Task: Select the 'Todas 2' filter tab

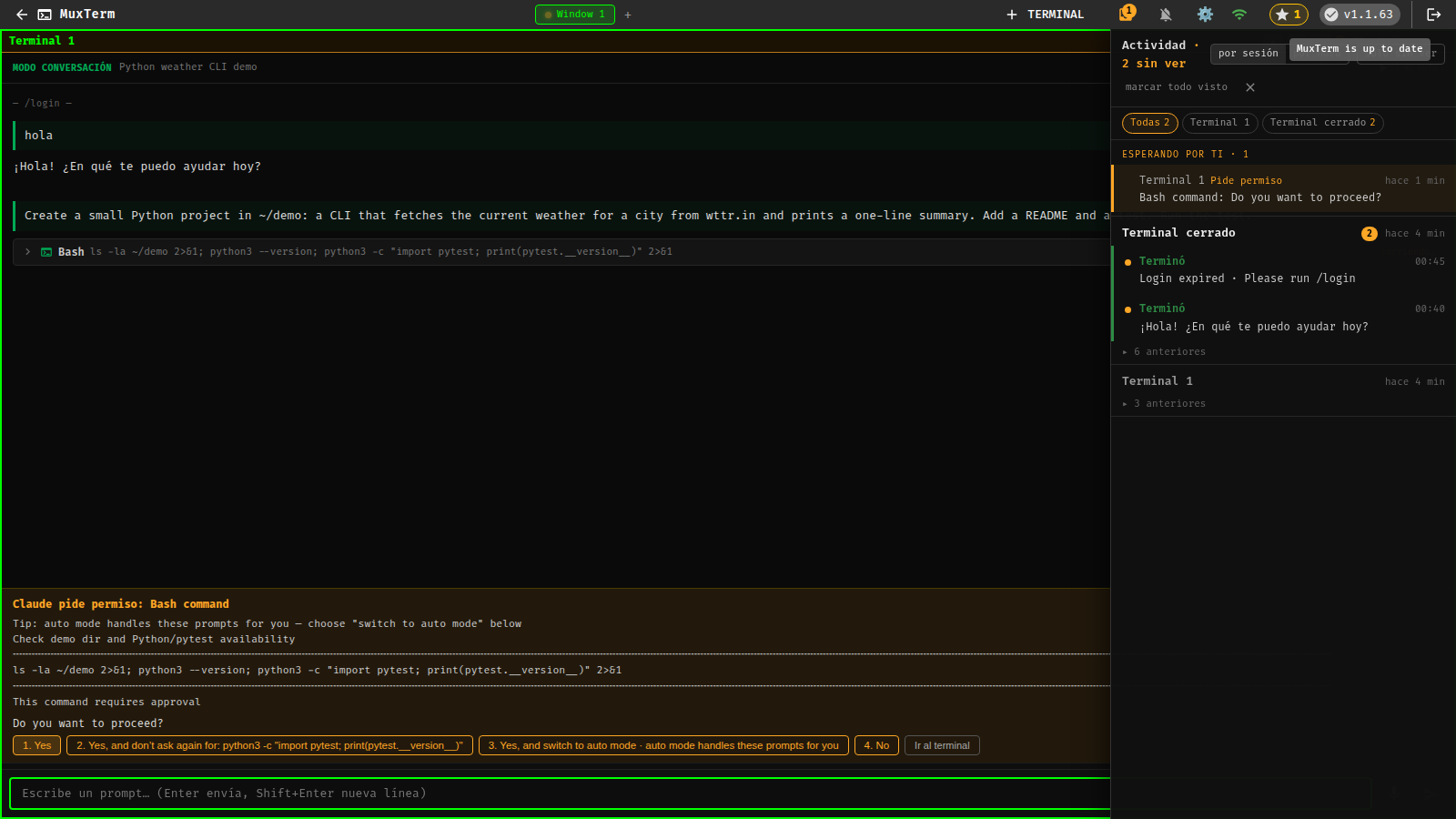Action: [x=1149, y=123]
